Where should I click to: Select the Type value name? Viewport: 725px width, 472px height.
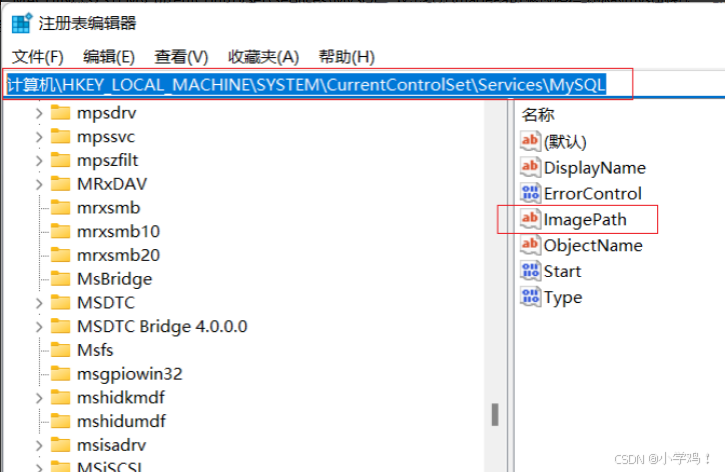(563, 297)
